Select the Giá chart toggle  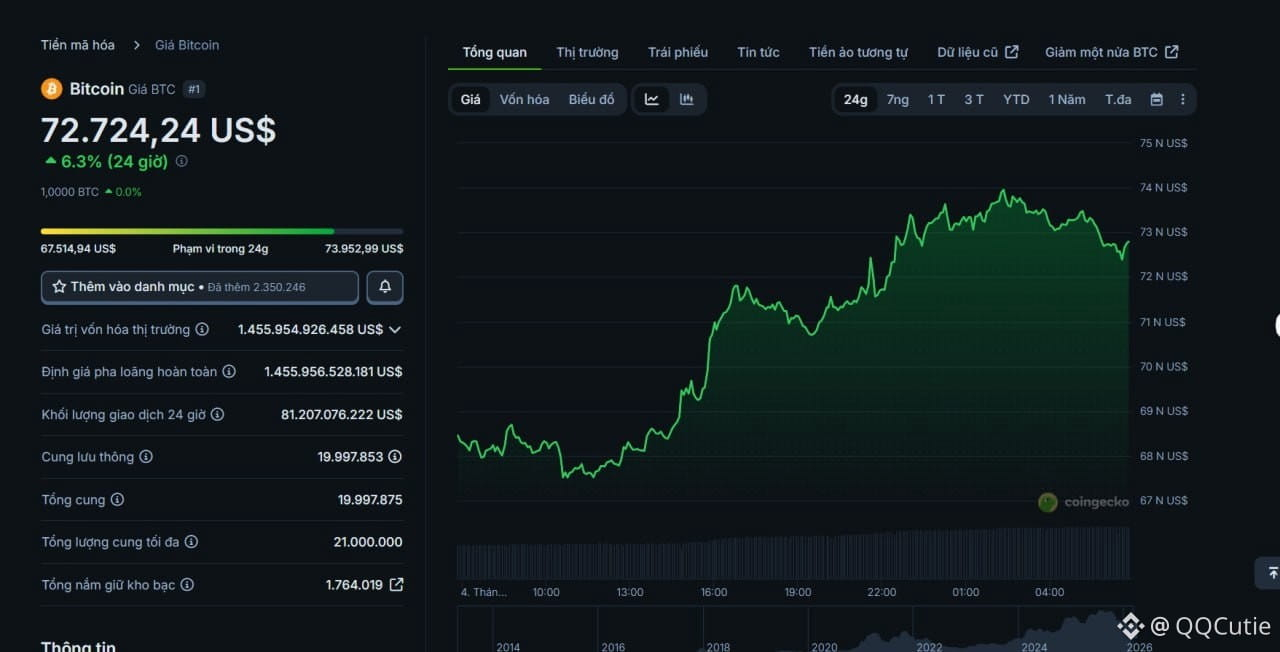pyautogui.click(x=471, y=99)
